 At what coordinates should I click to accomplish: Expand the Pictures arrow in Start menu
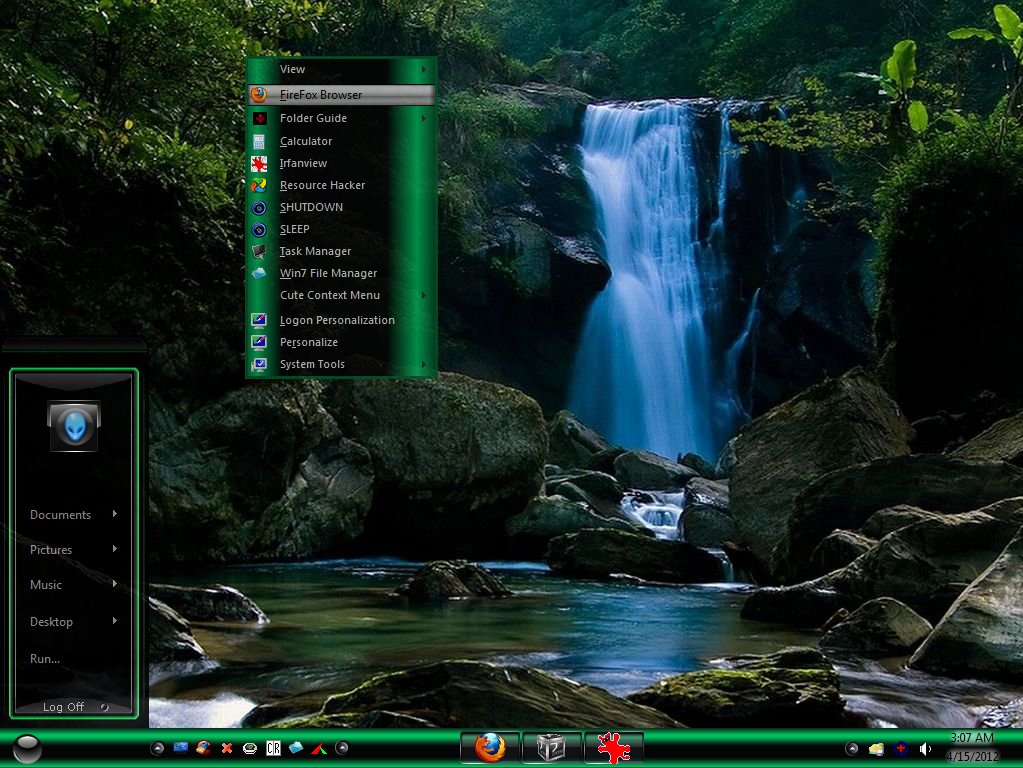click(115, 549)
